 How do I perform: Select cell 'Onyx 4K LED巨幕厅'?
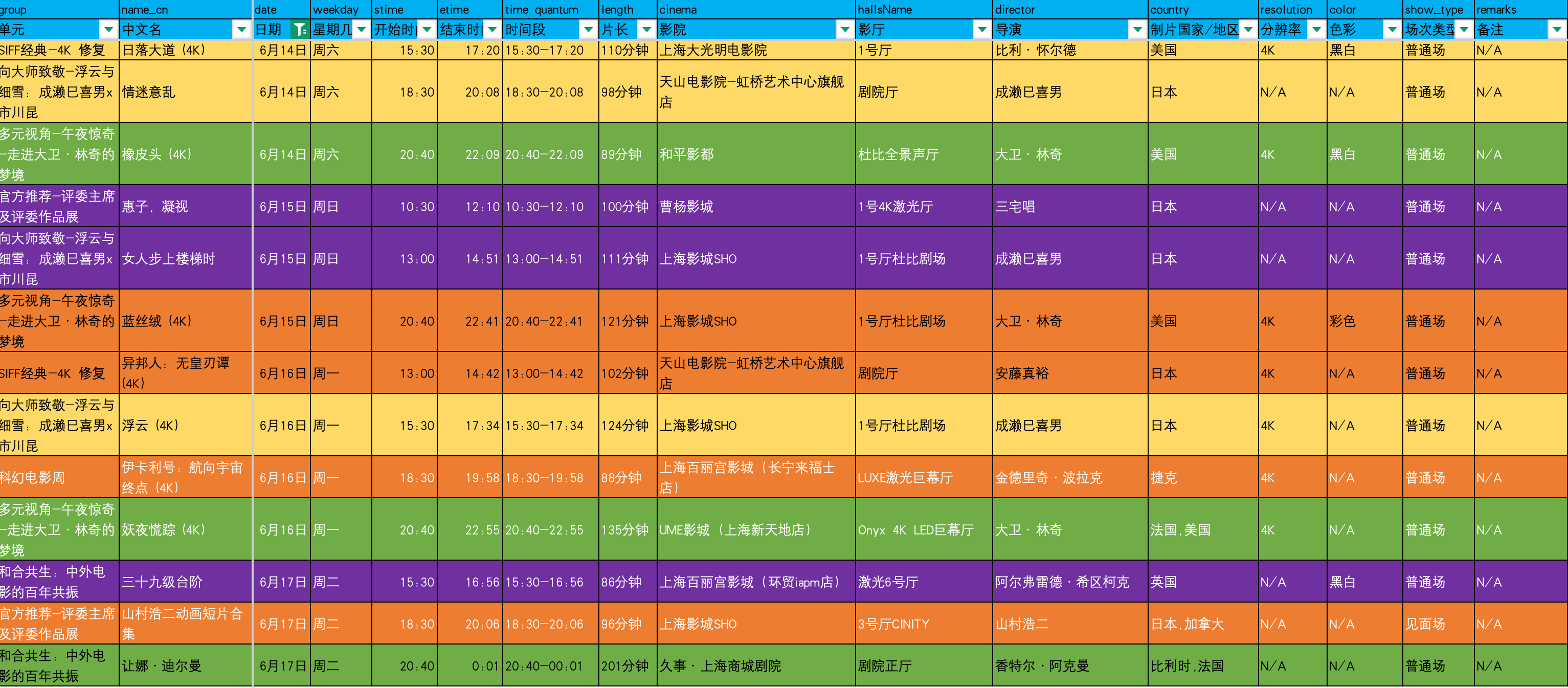click(924, 530)
